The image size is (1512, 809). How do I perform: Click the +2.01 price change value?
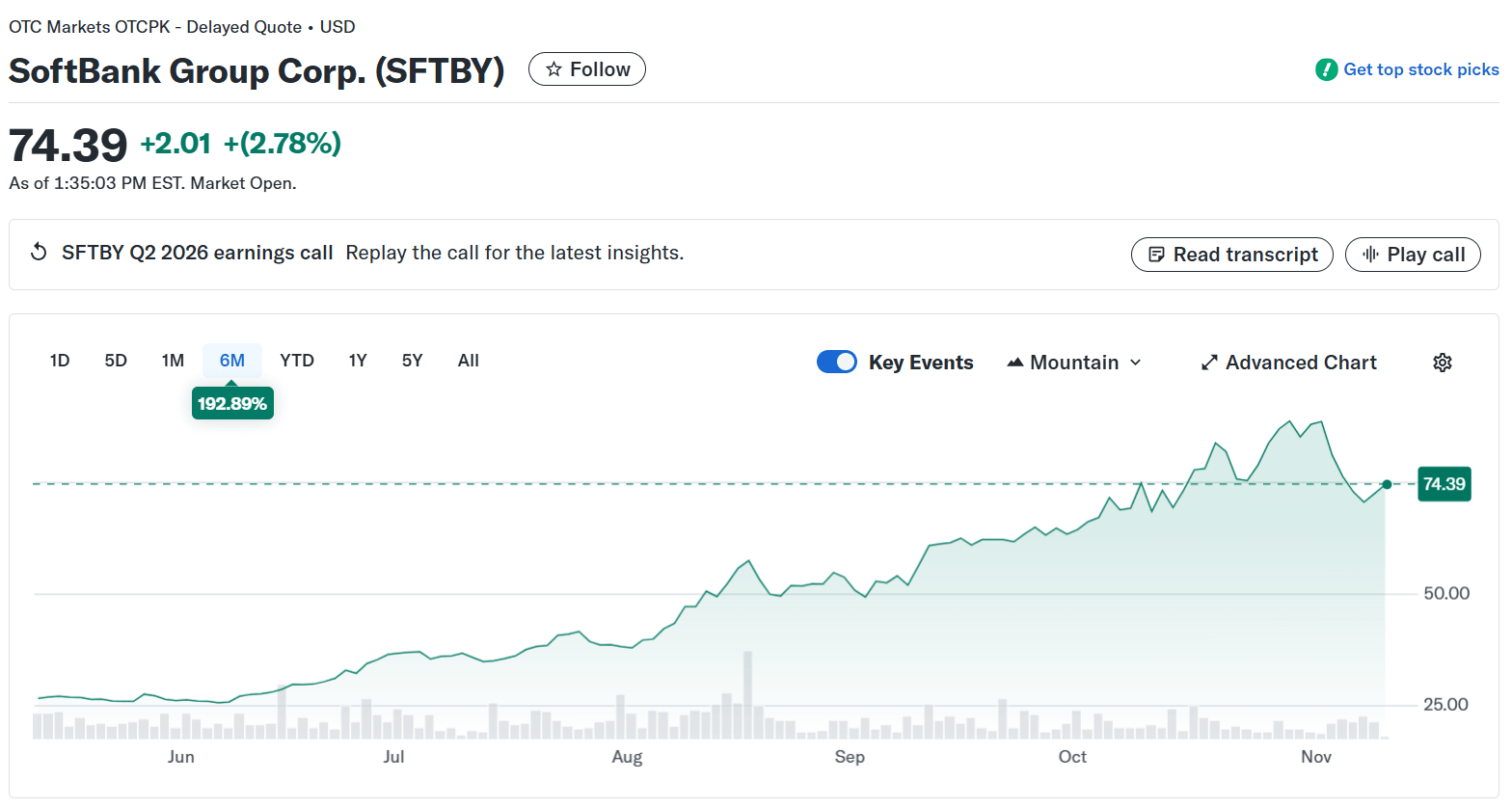(x=175, y=144)
